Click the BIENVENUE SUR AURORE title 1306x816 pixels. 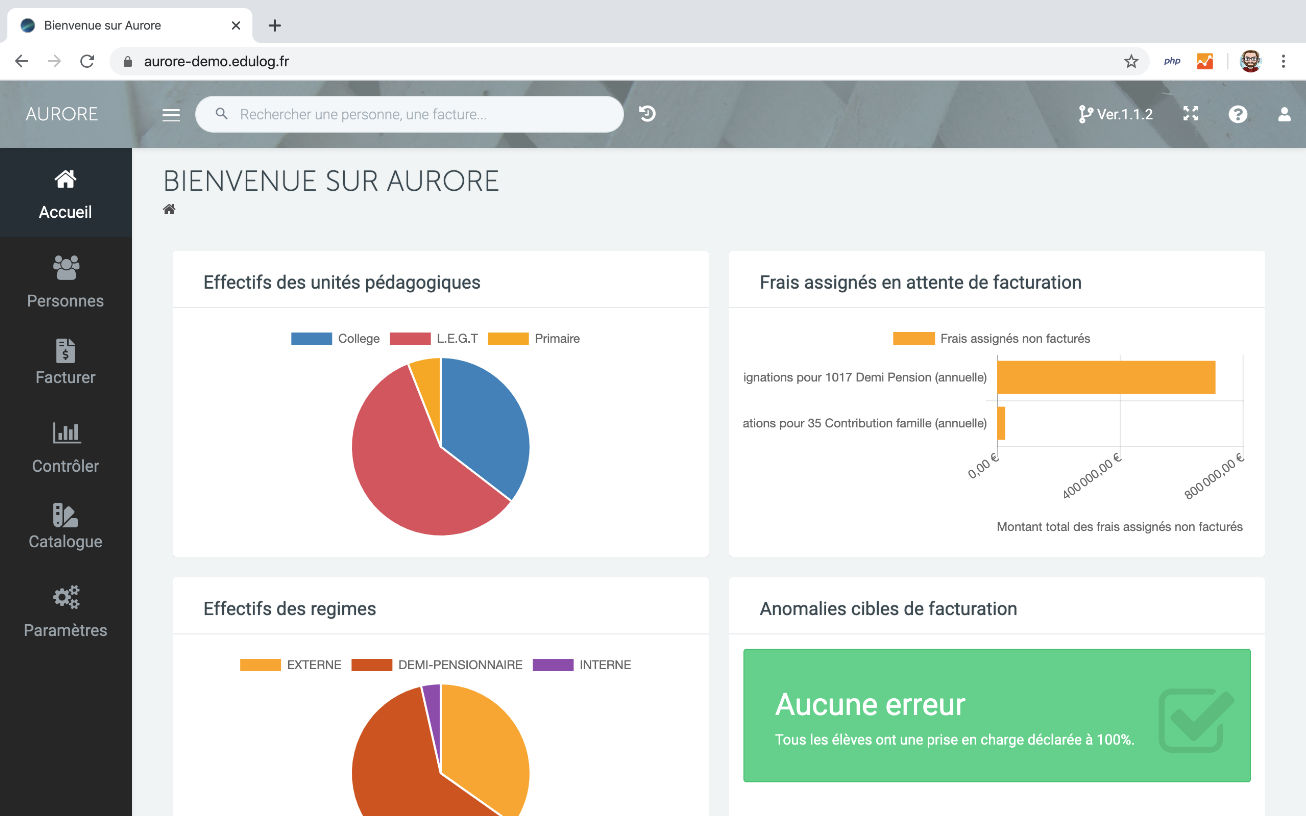331,181
